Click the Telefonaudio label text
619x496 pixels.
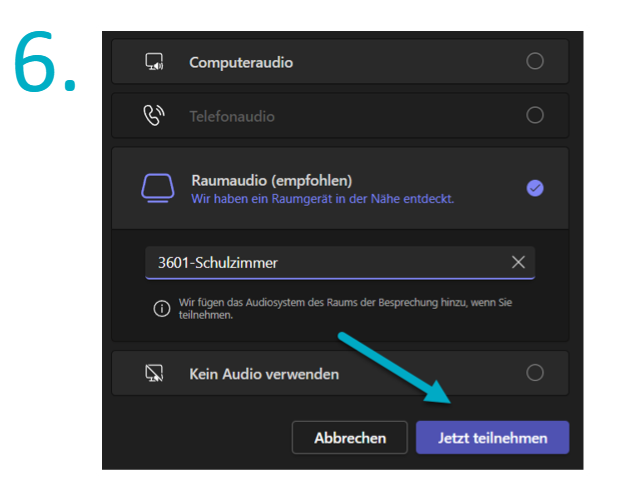[x=232, y=116]
